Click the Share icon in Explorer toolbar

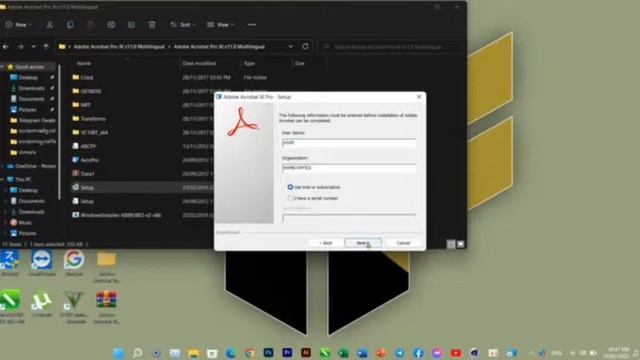coord(131,25)
